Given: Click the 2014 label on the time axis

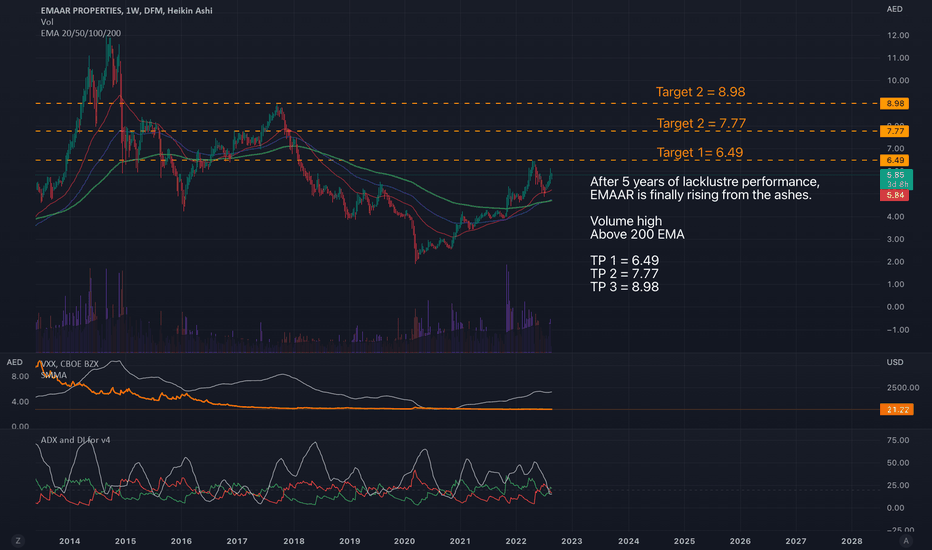Looking at the screenshot, I should coord(70,541).
